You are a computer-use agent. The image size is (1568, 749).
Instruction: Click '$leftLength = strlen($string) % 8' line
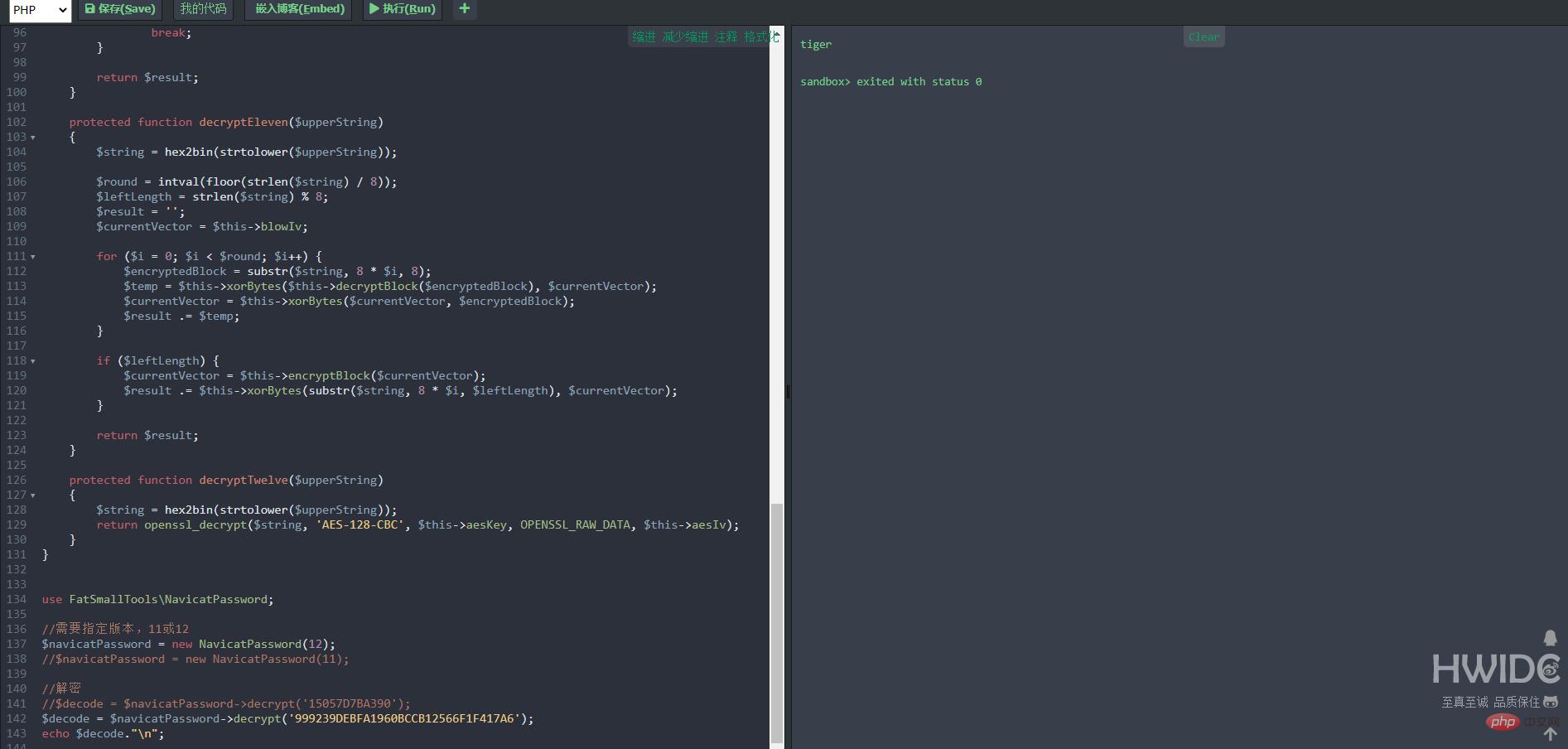click(x=212, y=197)
